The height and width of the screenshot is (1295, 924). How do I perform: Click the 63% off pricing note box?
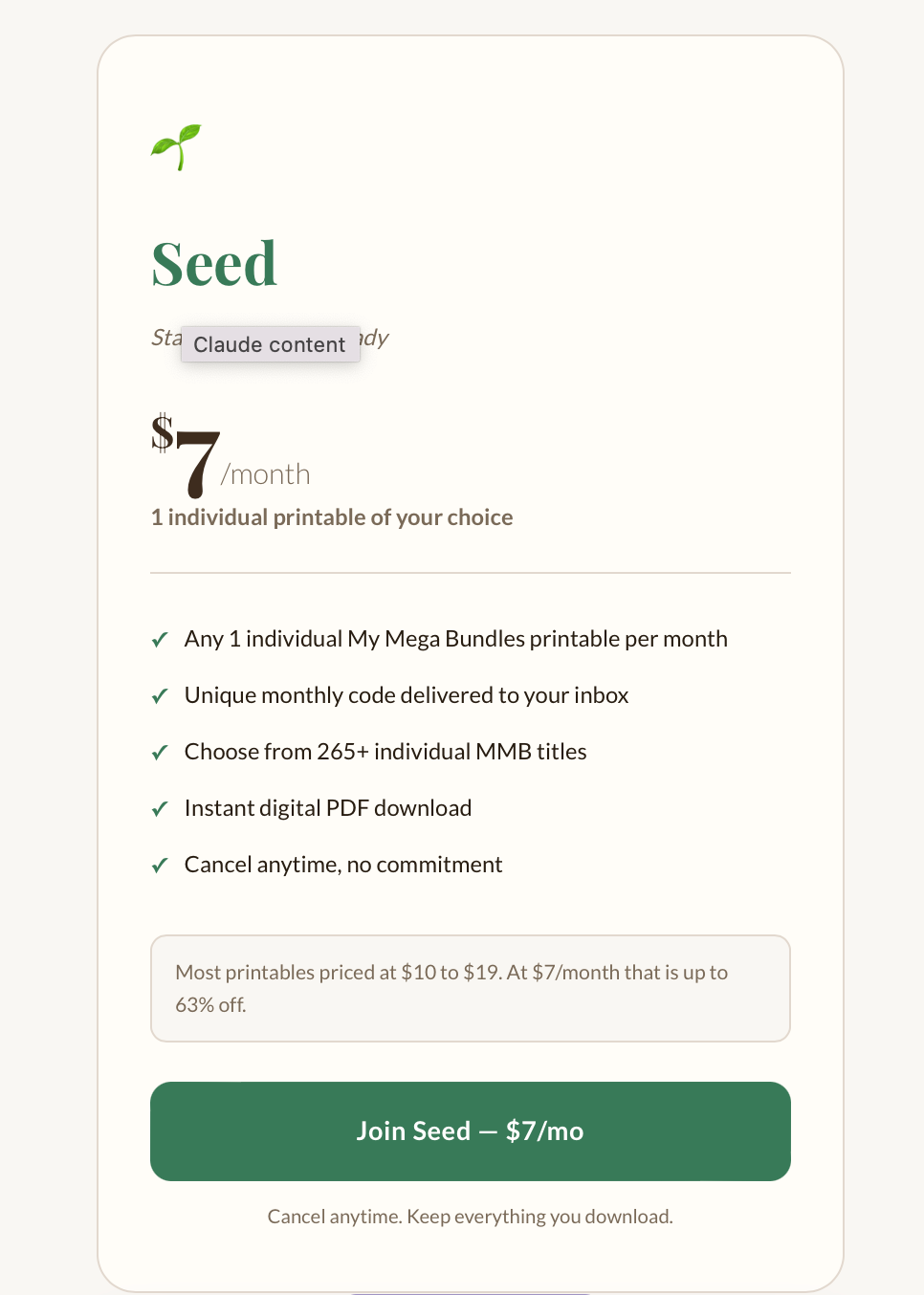pyautogui.click(x=470, y=988)
